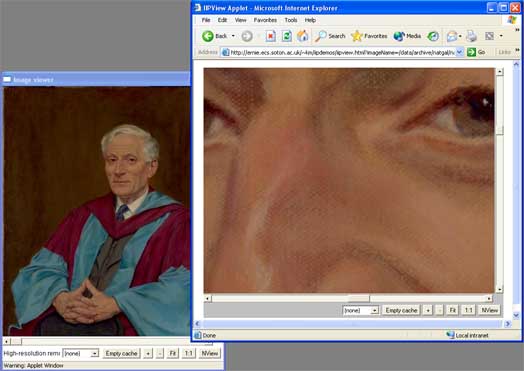Click the IPView Applet title bar page icon
This screenshot has width=524, height=371.
coord(198,8)
